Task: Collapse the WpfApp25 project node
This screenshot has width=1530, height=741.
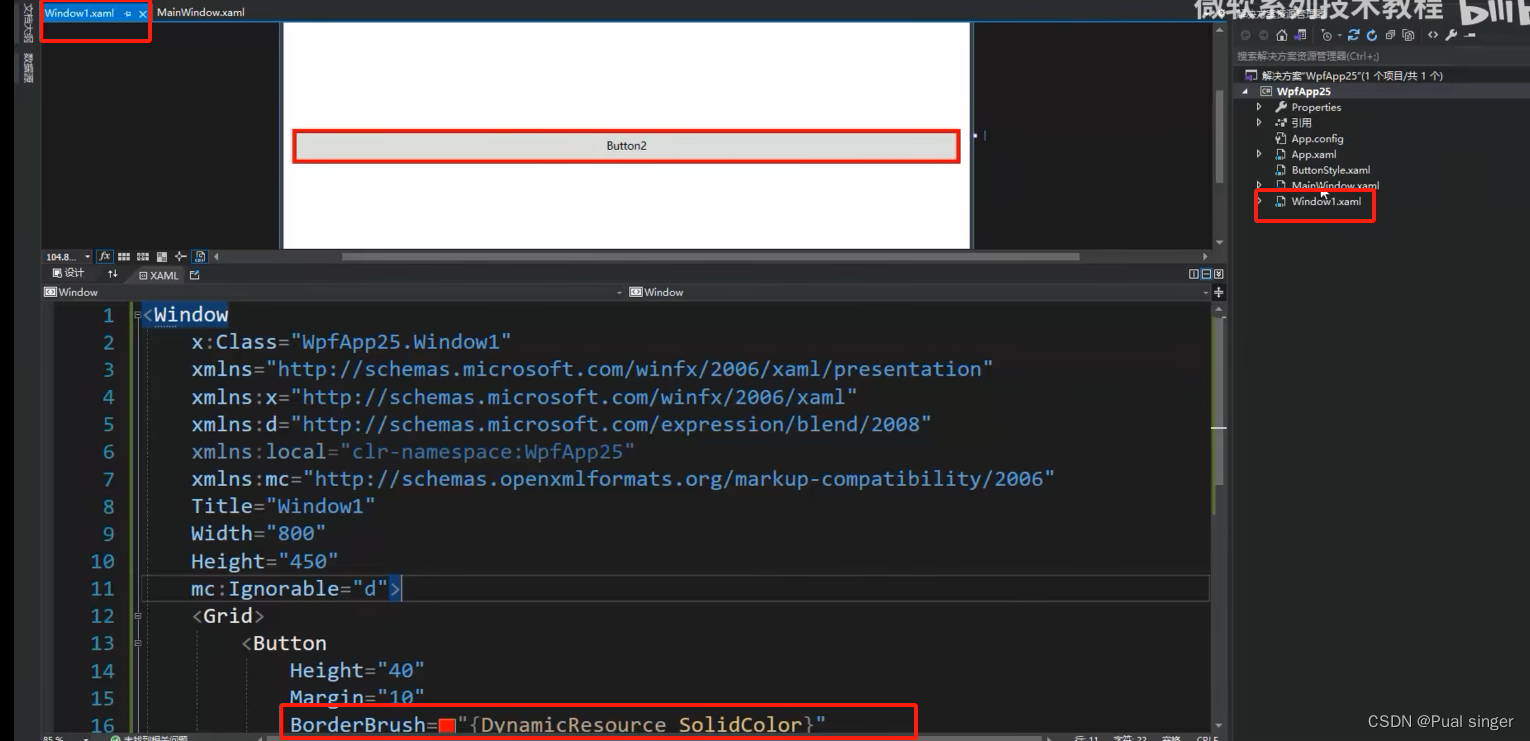Action: (1246, 91)
